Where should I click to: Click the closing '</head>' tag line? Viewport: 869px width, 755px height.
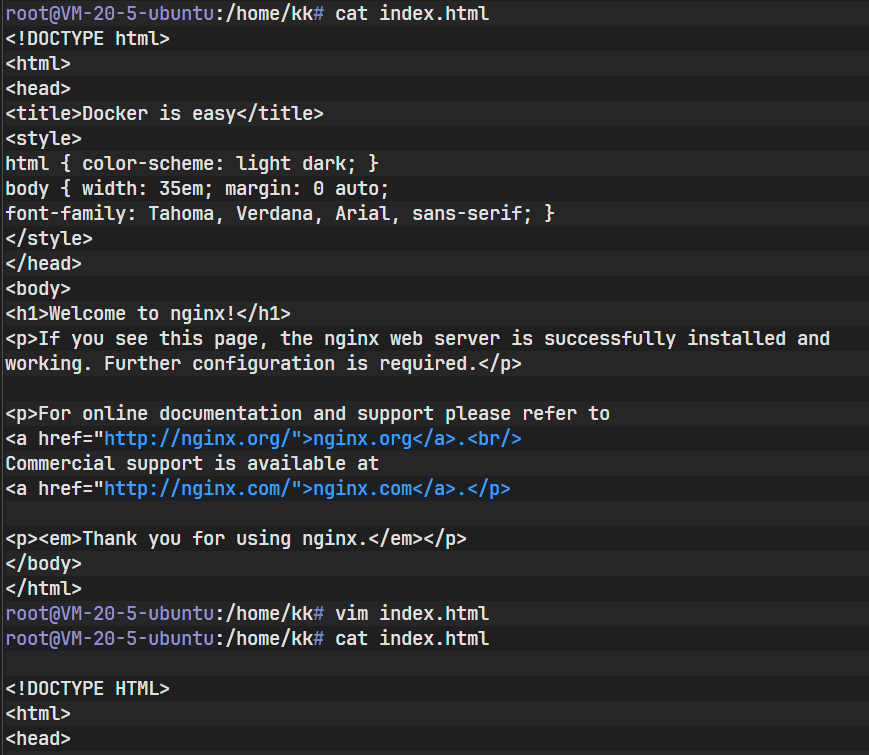44,263
